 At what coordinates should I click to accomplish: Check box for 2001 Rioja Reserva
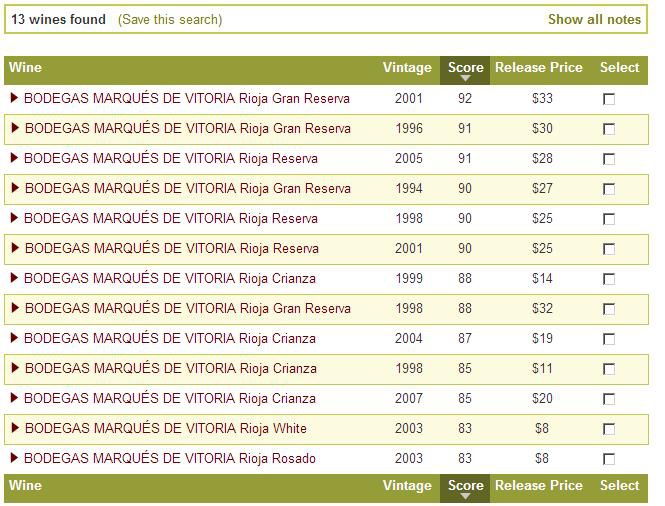tap(609, 249)
